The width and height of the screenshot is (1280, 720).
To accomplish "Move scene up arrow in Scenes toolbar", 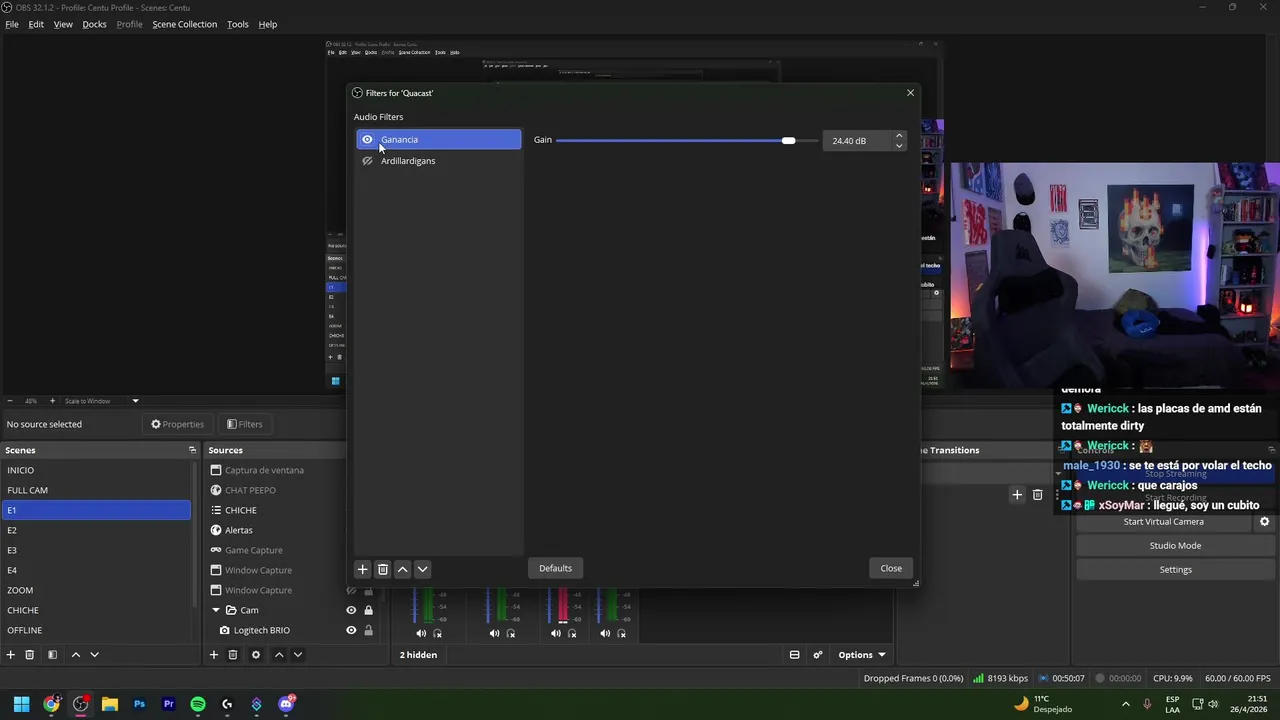I will (75, 655).
